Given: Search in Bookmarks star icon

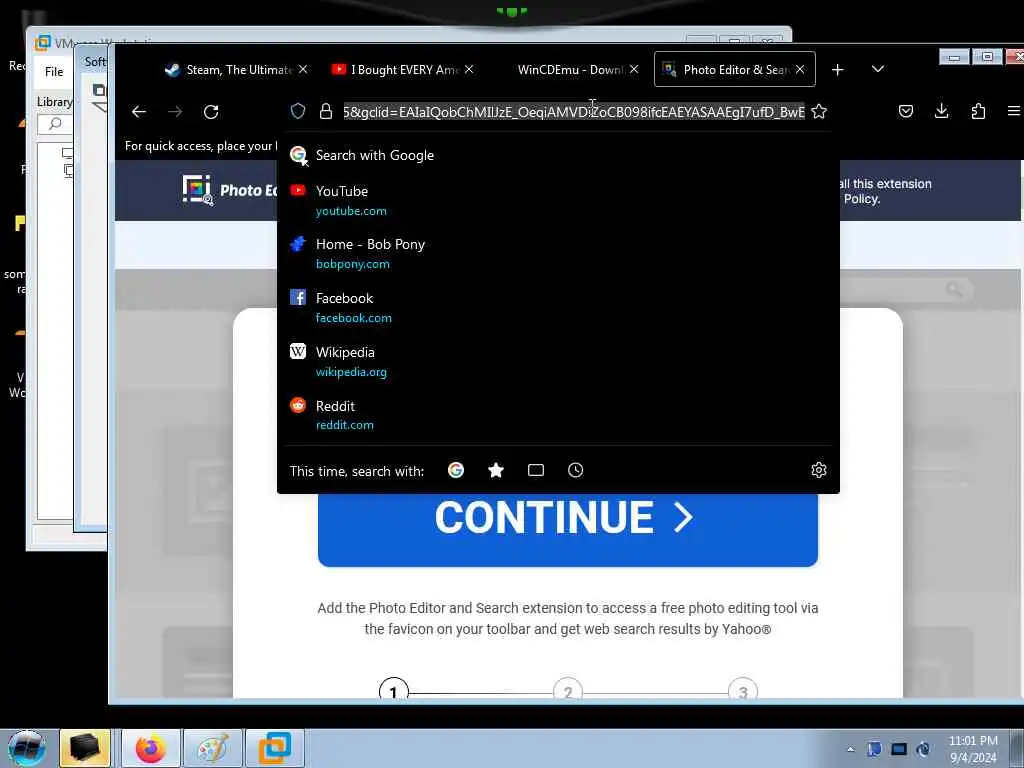Looking at the screenshot, I should click(x=496, y=470).
